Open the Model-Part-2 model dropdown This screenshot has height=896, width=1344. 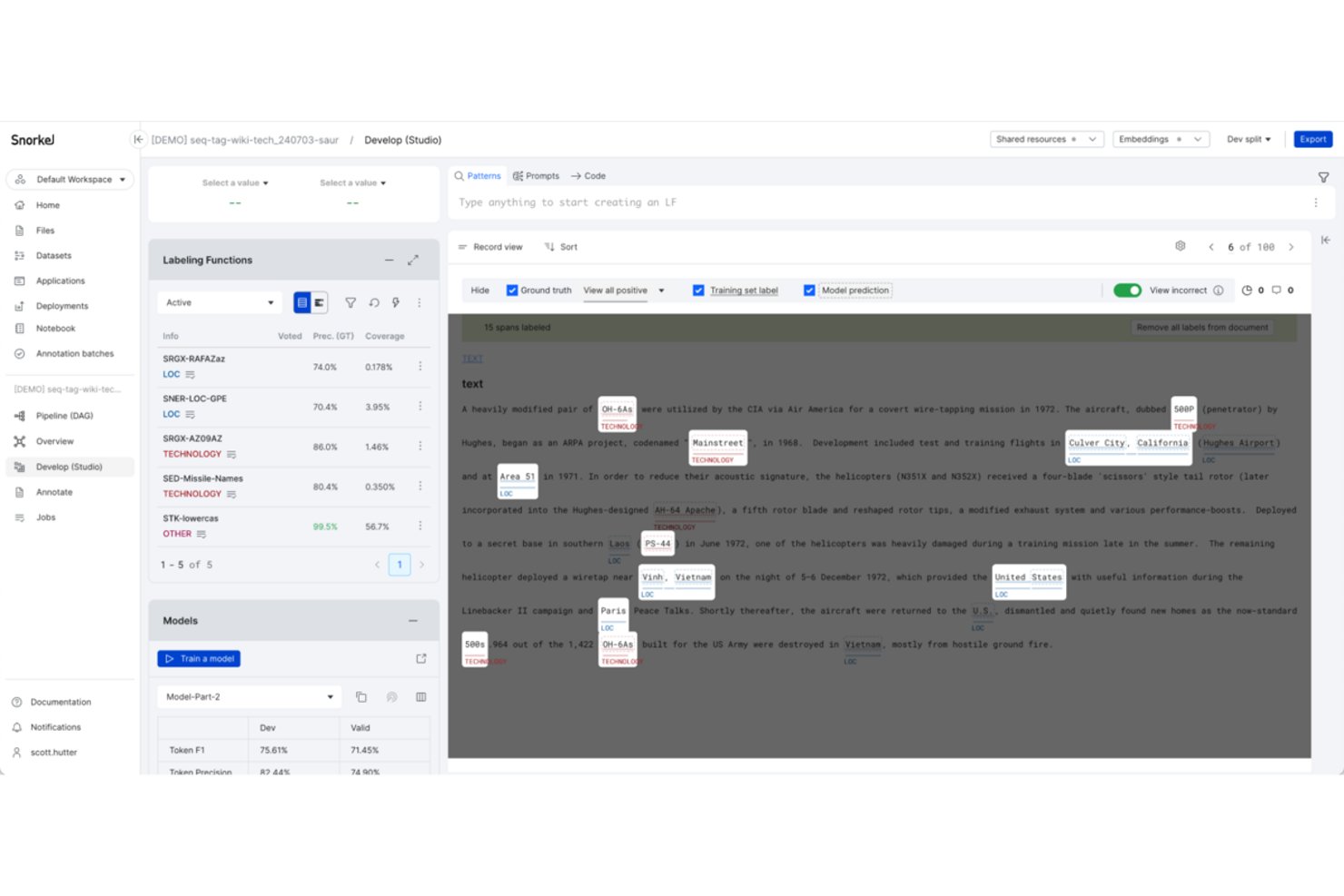[250, 697]
